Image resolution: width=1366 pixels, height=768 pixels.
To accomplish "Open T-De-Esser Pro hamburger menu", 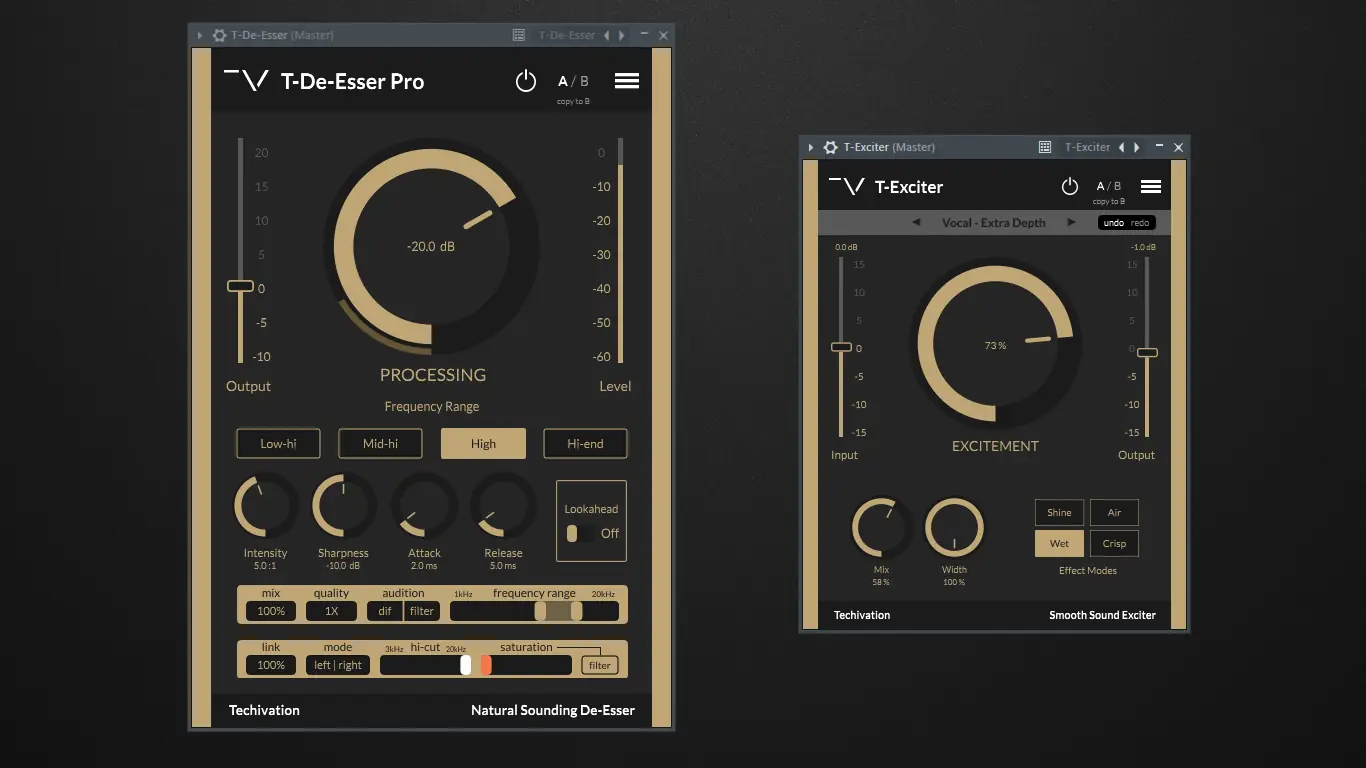I will 627,81.
